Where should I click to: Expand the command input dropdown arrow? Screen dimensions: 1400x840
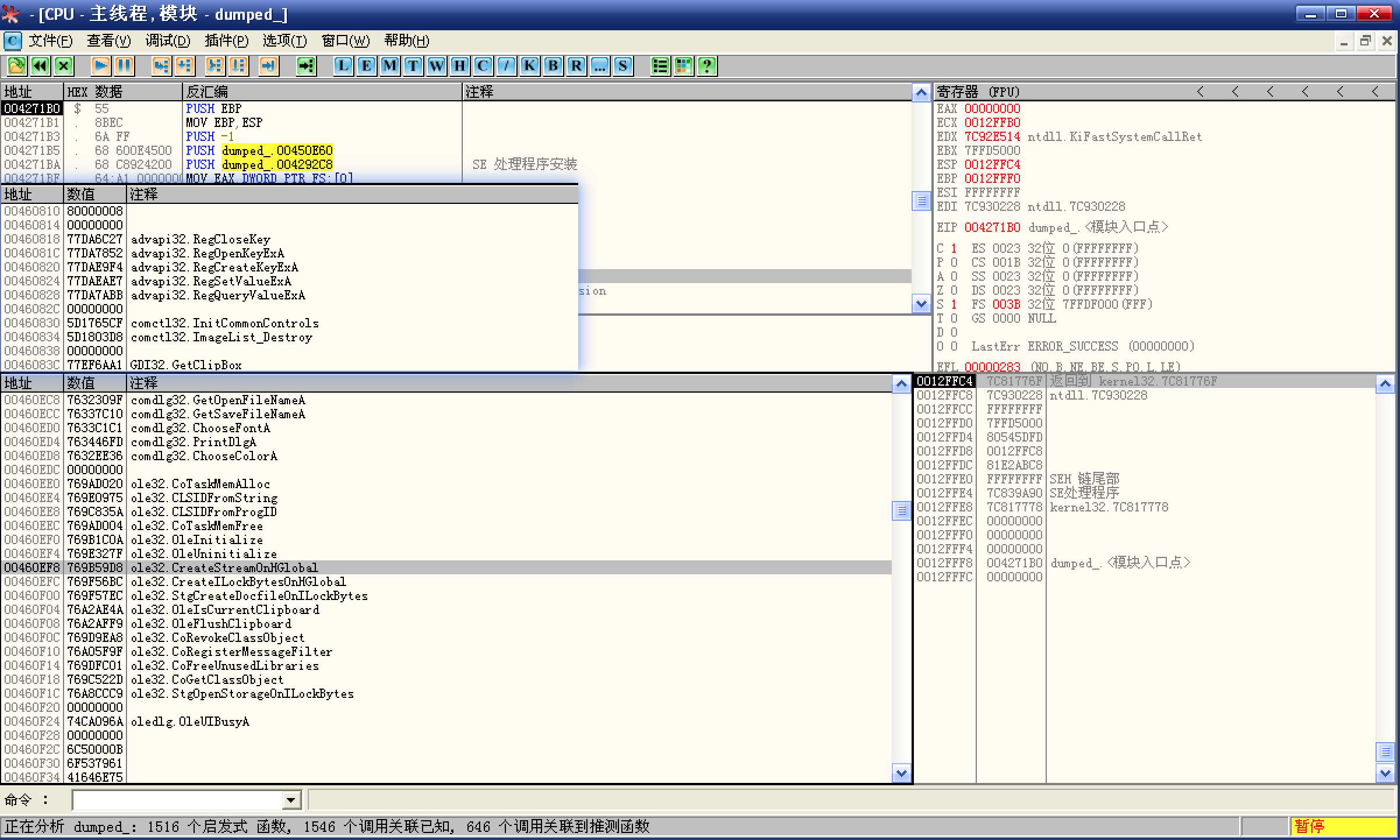[x=291, y=800]
